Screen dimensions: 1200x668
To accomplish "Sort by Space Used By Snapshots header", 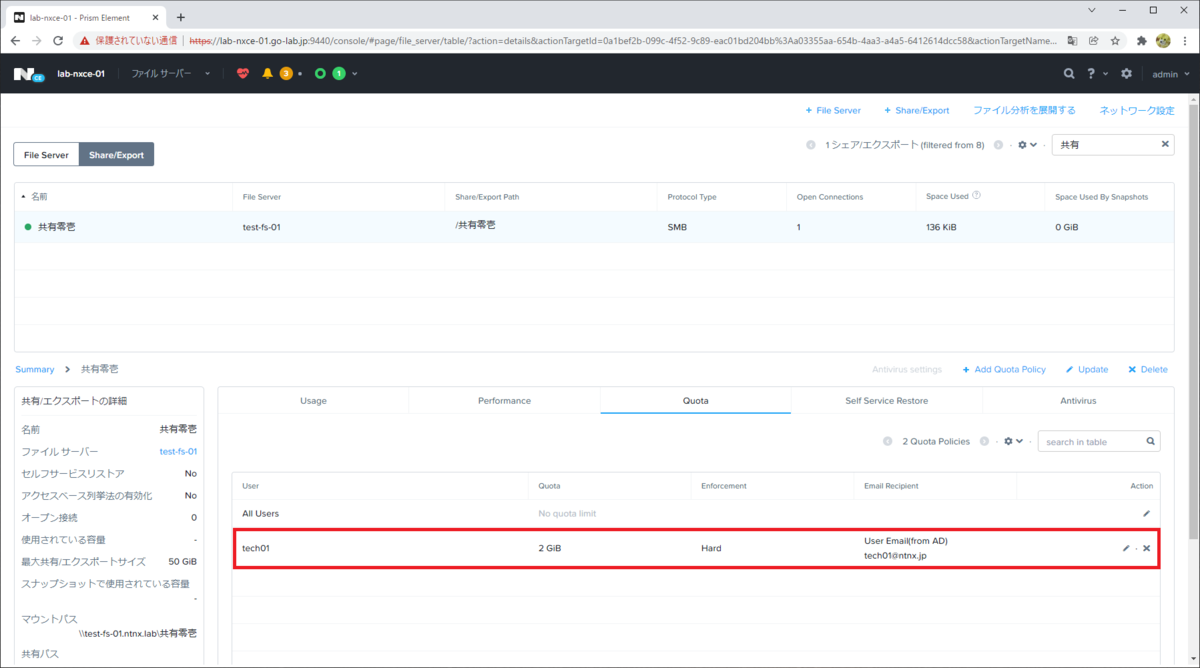I will (x=1101, y=197).
